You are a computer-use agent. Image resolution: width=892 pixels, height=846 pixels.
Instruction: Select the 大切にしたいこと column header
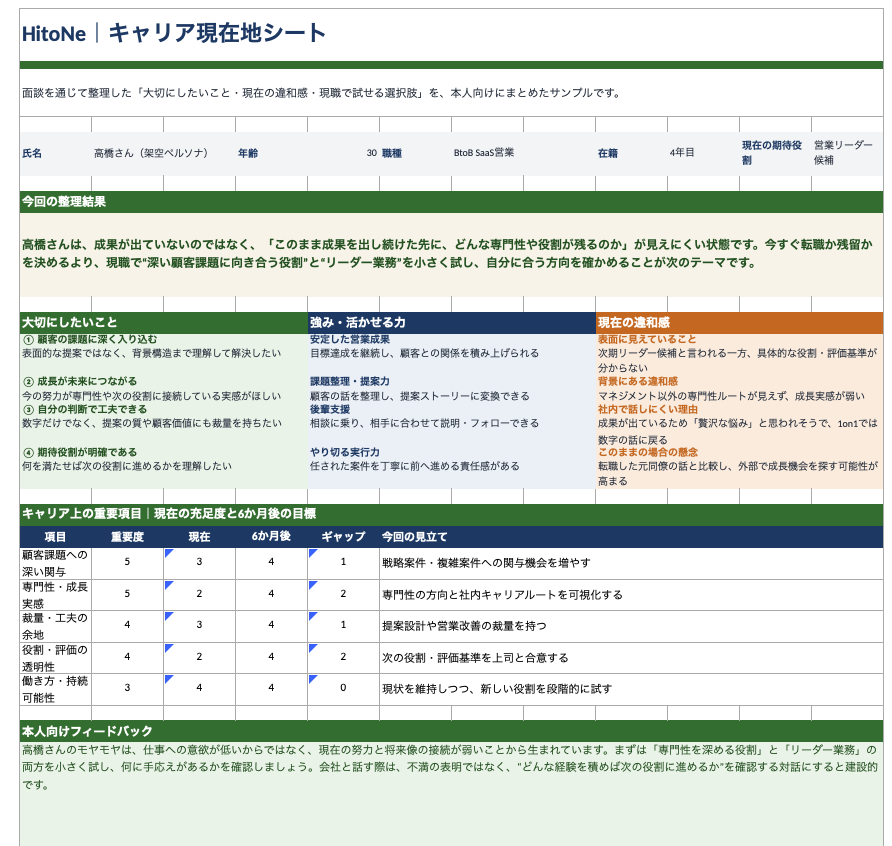(163, 323)
